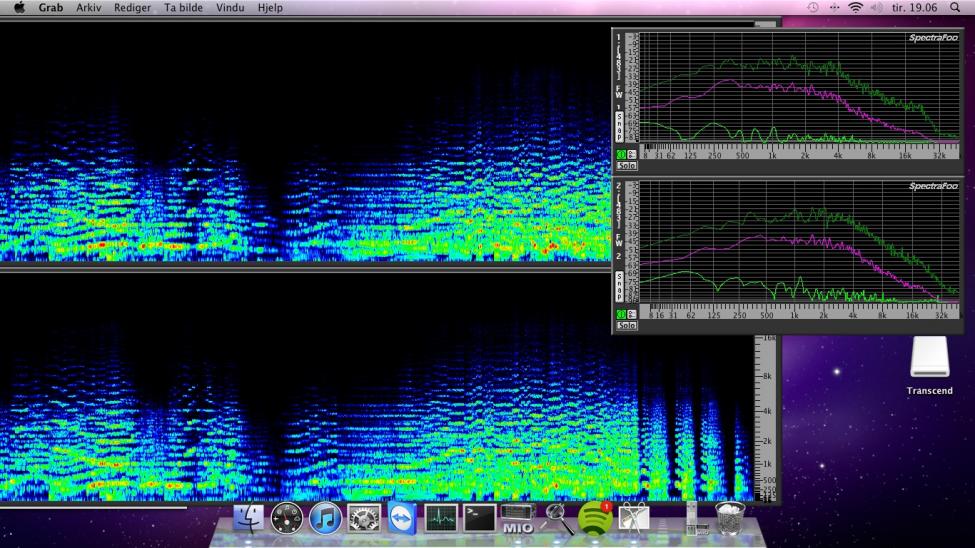Launch MIO Console from the dock
This screenshot has width=975, height=548.
pos(517,519)
